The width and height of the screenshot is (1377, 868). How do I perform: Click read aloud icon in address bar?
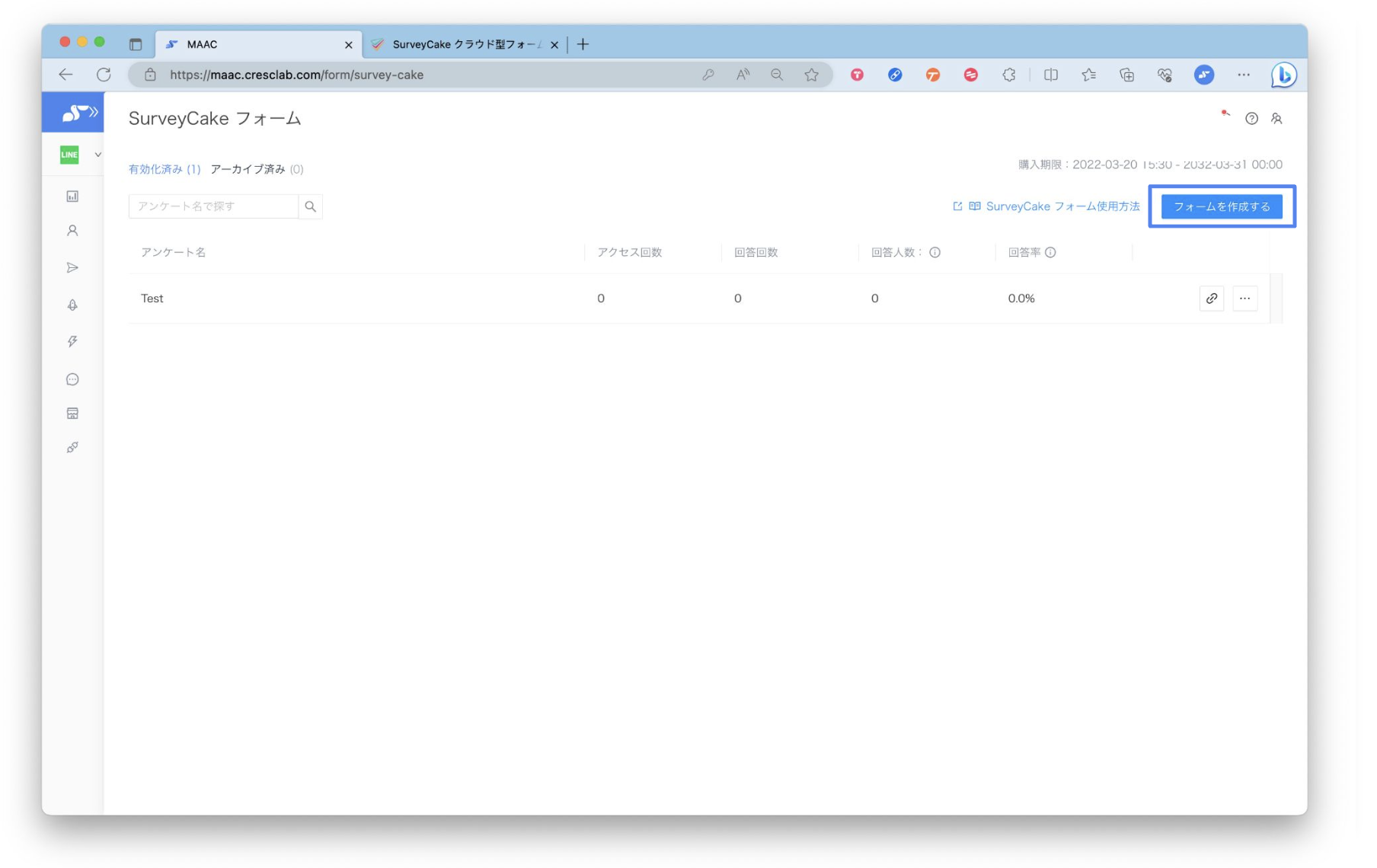click(x=743, y=75)
